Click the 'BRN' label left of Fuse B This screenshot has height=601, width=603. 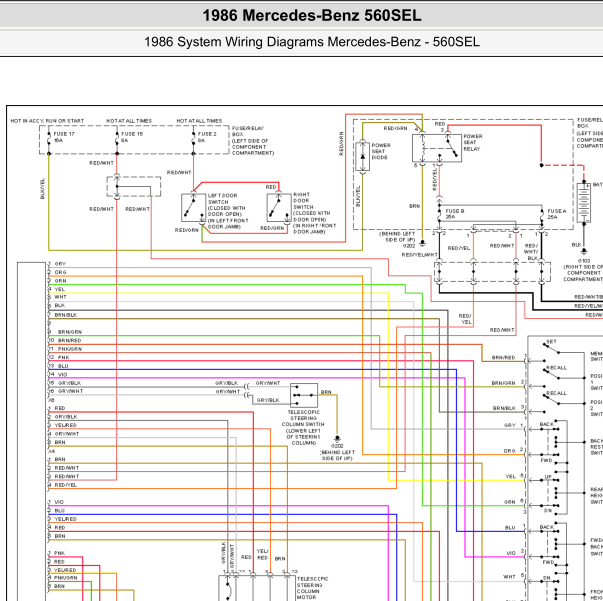click(x=414, y=206)
